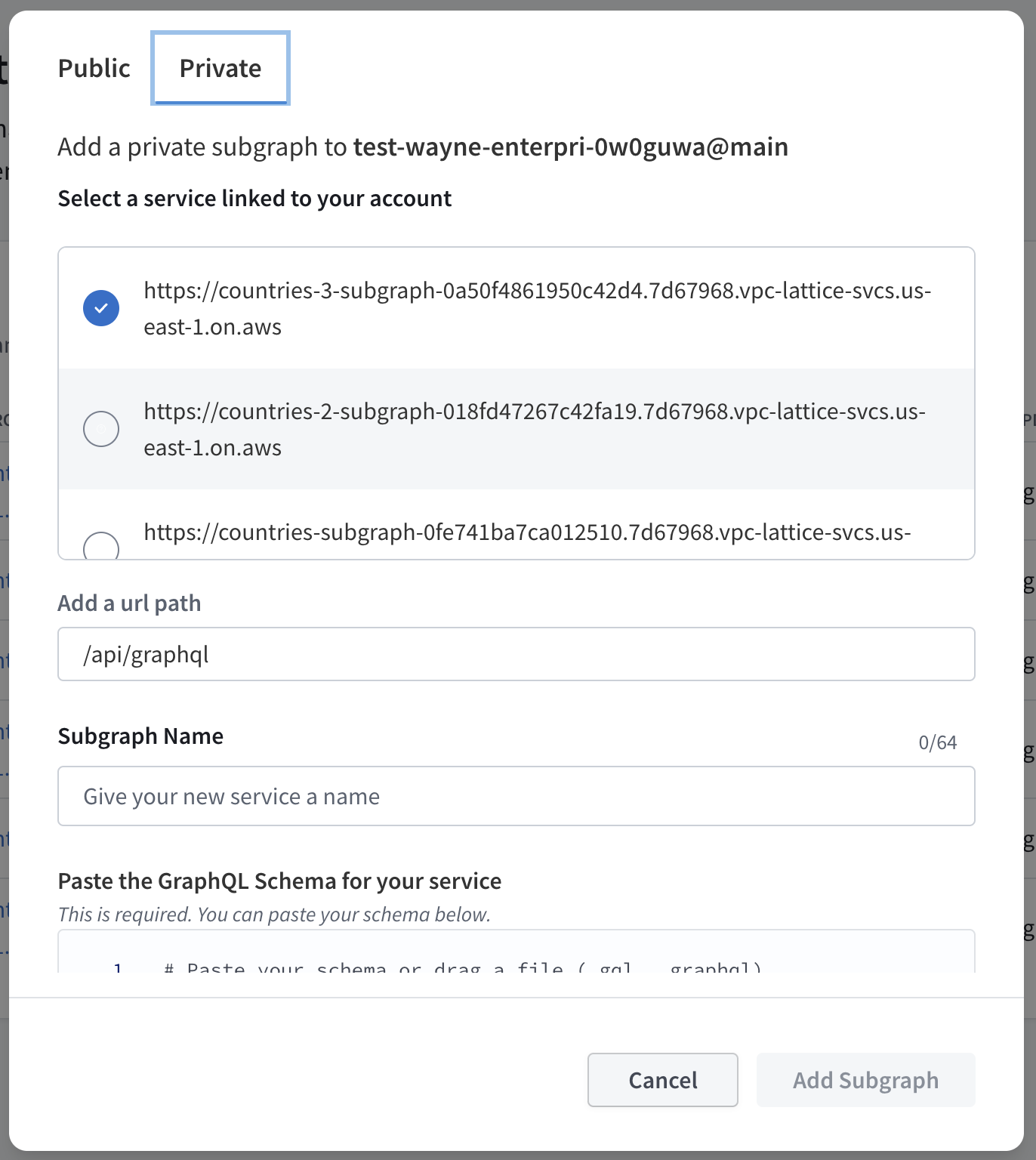Click the "Add a url path" label
Screen dimensions: 1036x1160
pos(130,603)
